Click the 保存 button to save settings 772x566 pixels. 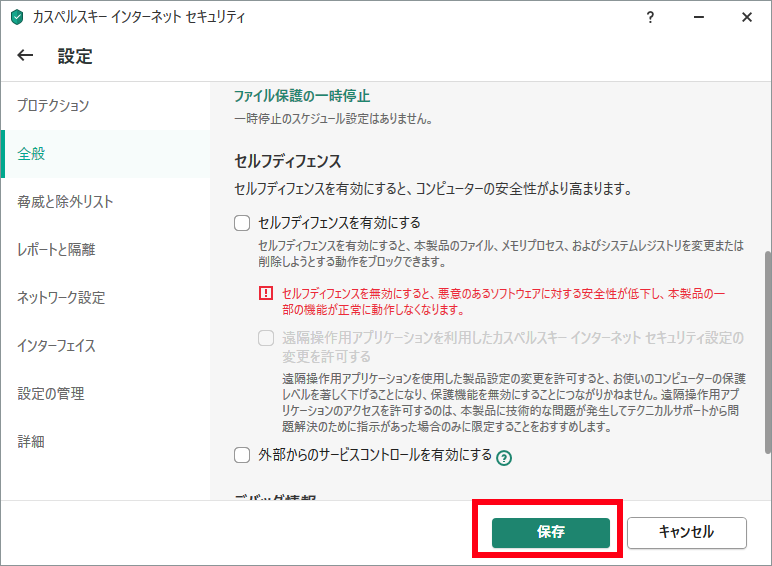550,532
